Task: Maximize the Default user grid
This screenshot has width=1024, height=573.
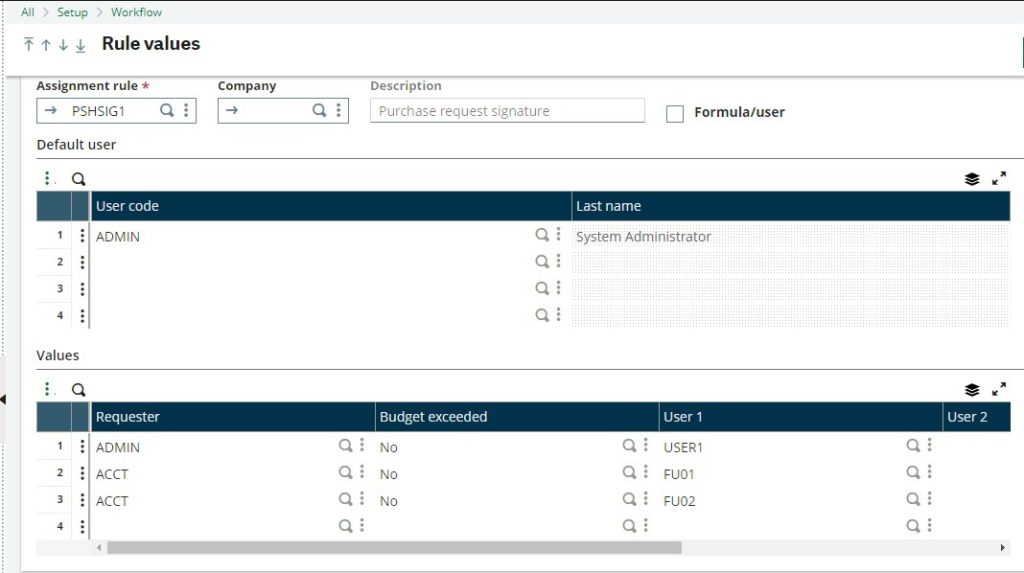Action: [999, 178]
